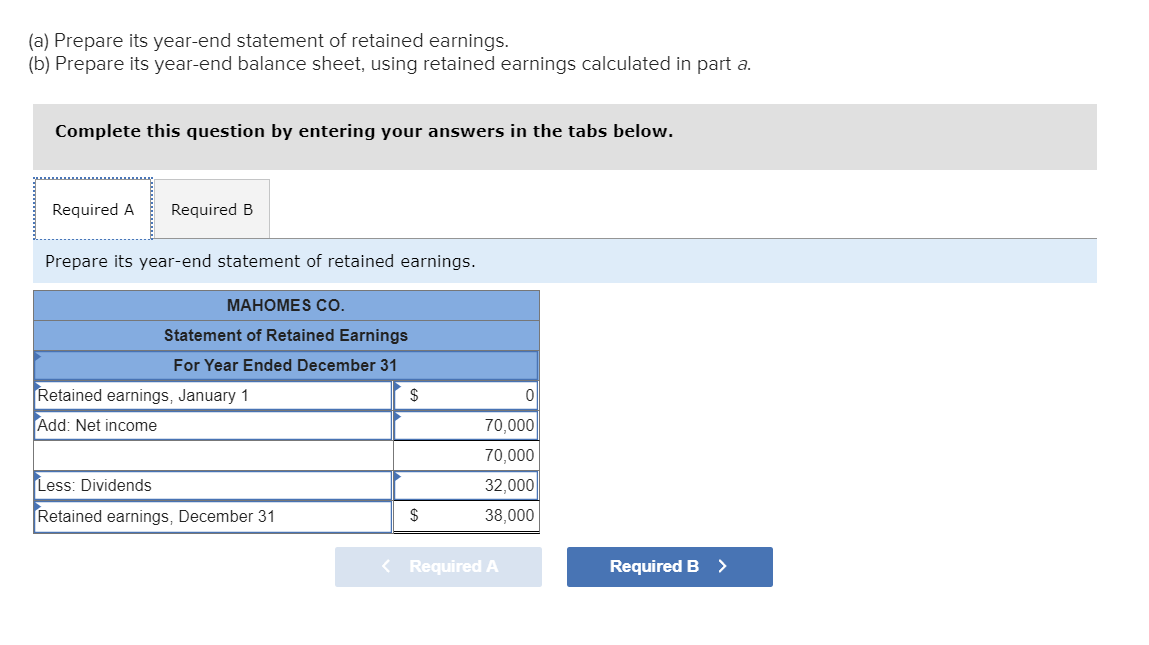Image resolution: width=1149 pixels, height=645 pixels.
Task: Switch to the Required B tab
Action: [x=211, y=209]
